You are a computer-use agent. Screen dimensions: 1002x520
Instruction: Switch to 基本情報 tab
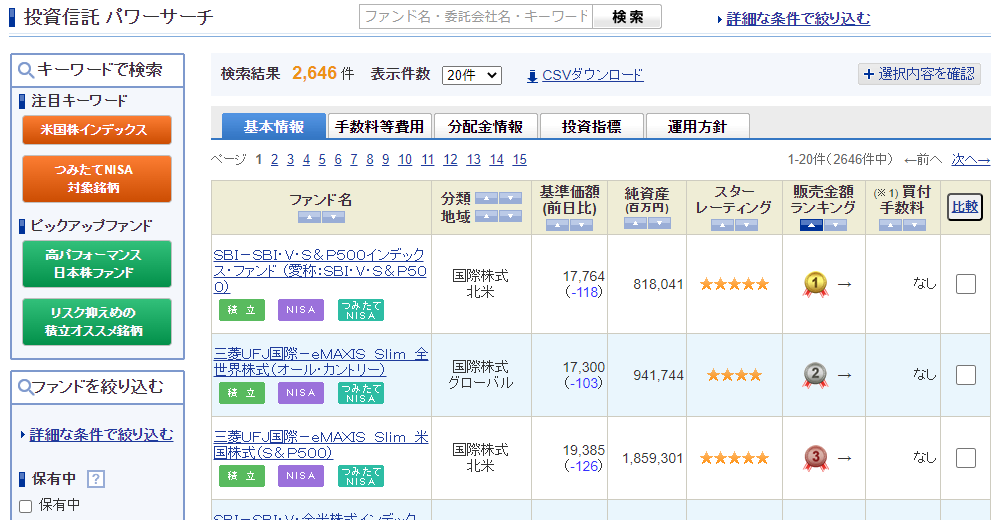coord(274,126)
